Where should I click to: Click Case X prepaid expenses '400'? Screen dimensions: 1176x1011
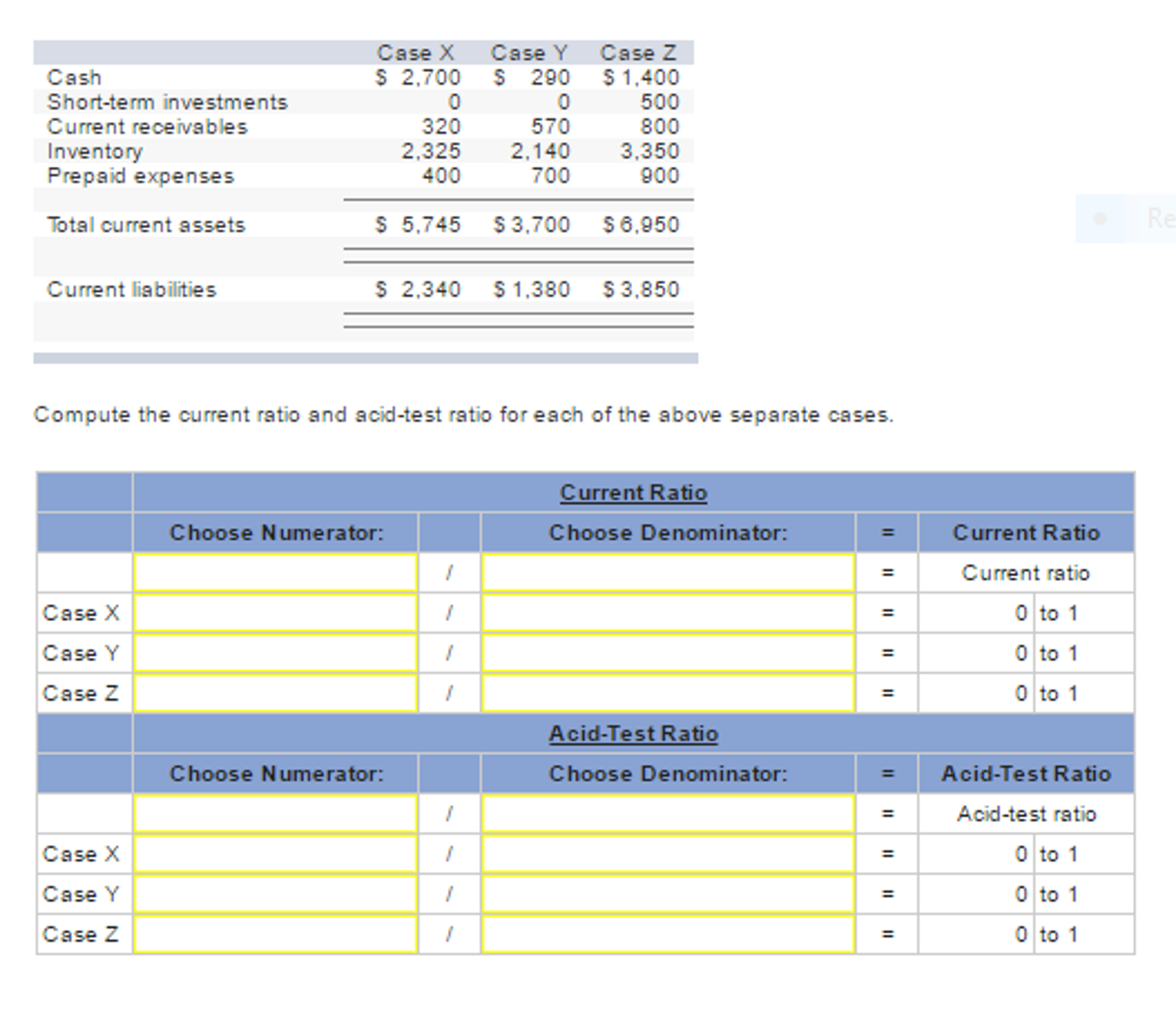click(x=441, y=175)
